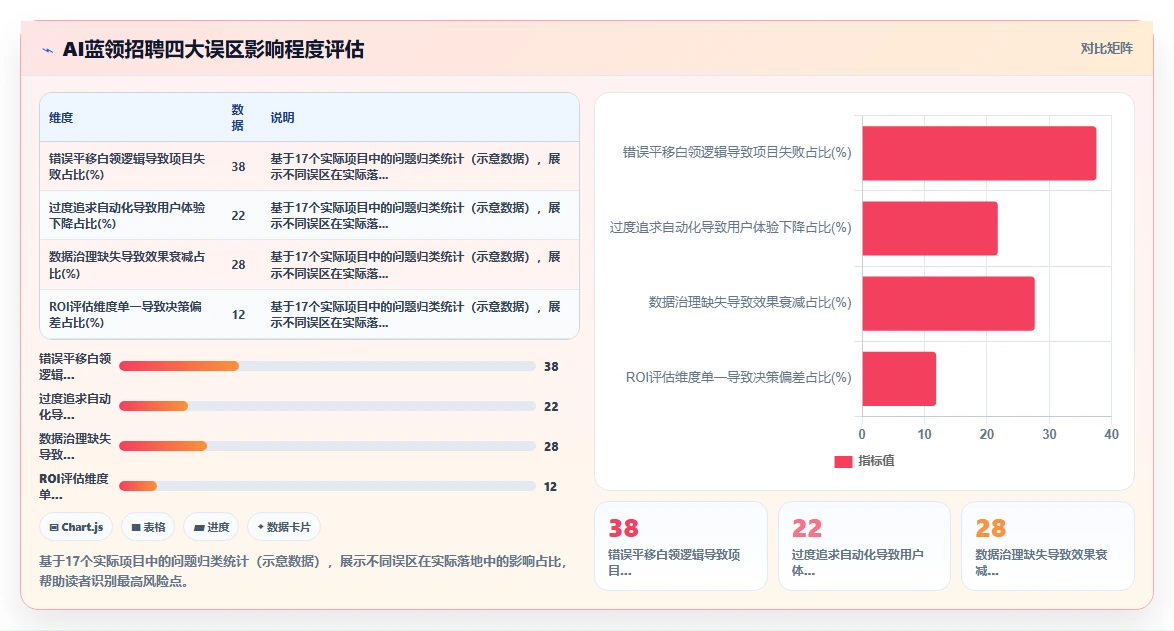
Task: Click the 指标值 legend label
Action: coord(876,461)
